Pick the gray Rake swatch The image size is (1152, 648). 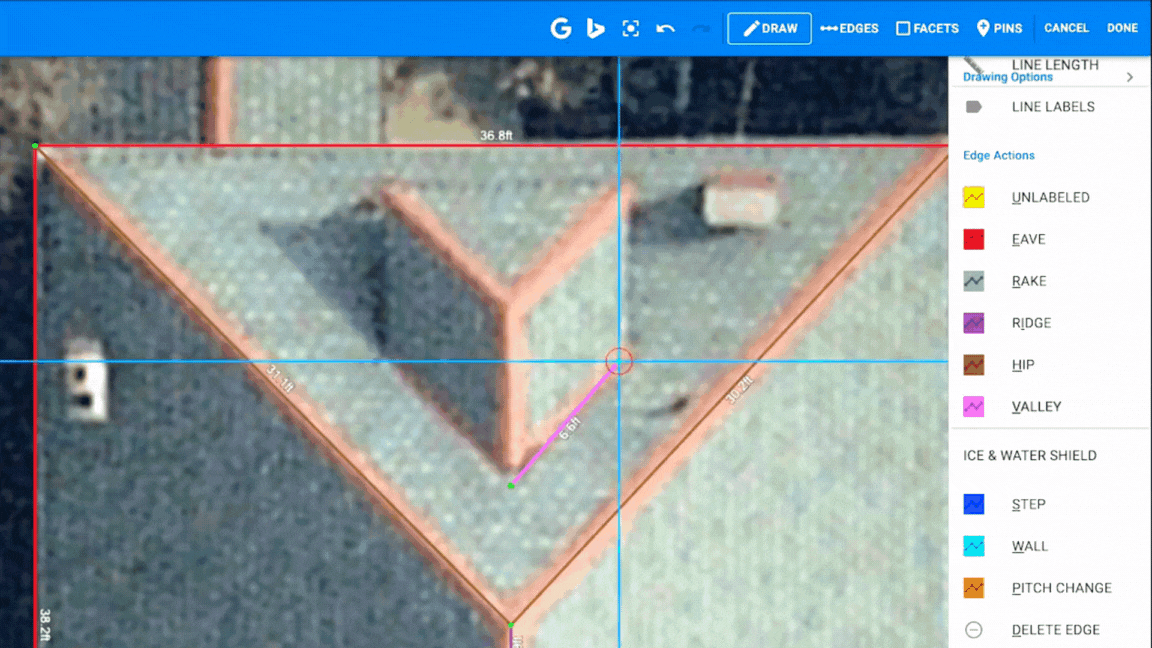973,281
